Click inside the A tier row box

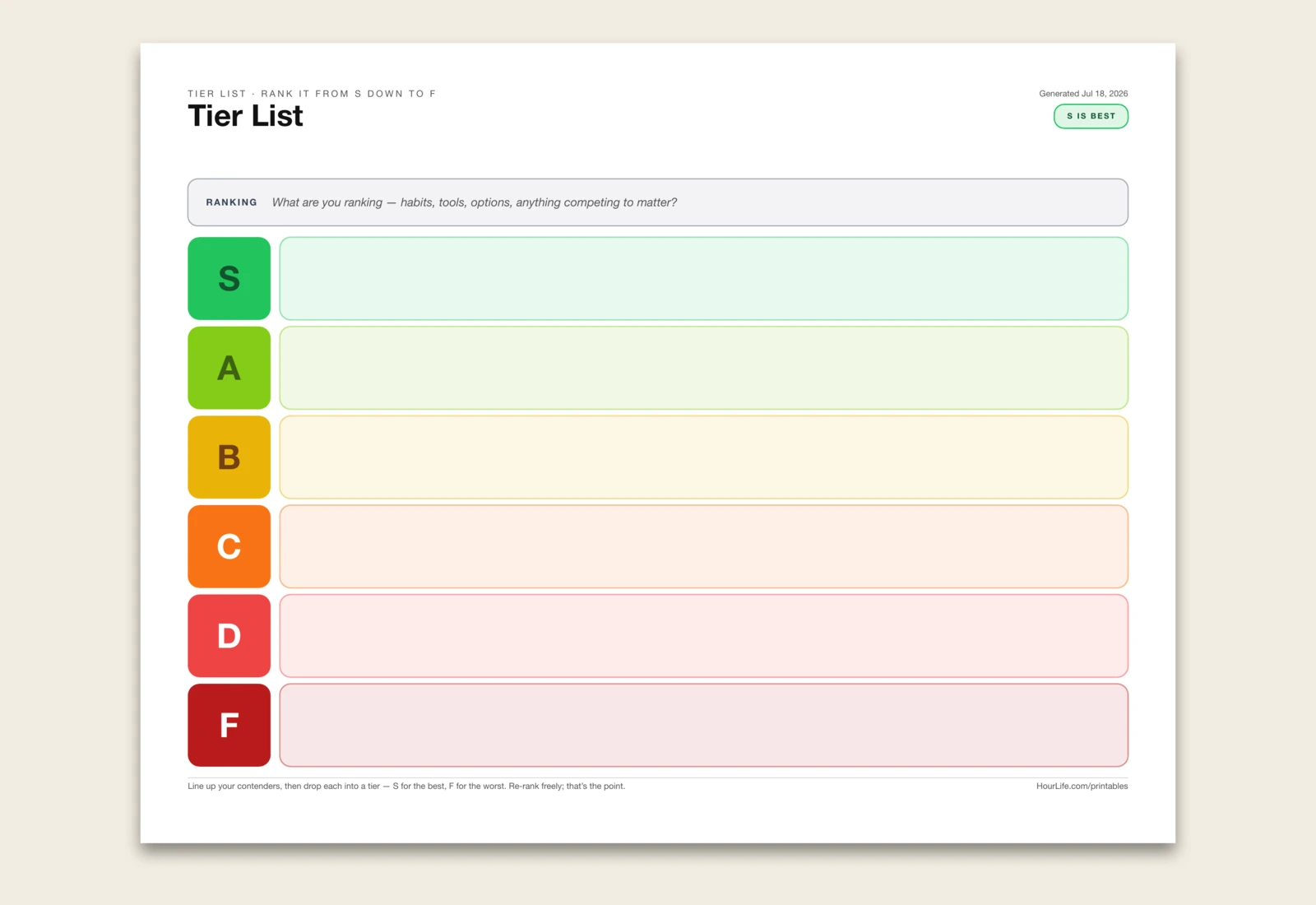703,368
